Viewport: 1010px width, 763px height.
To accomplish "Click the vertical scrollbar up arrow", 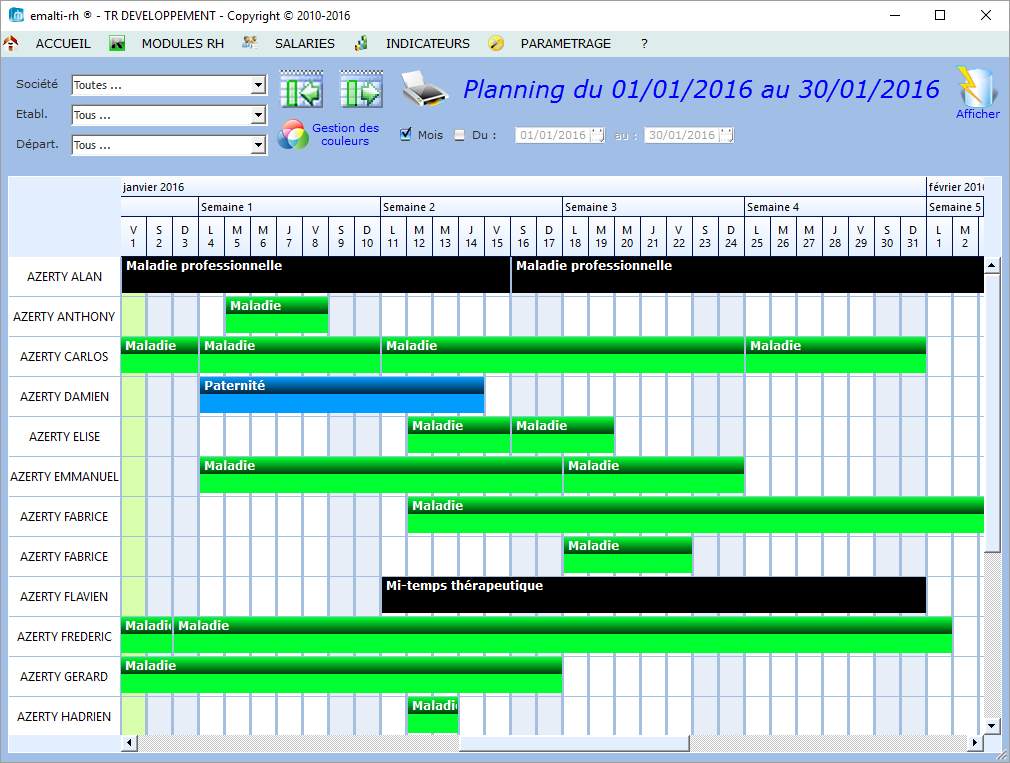I will coord(992,265).
